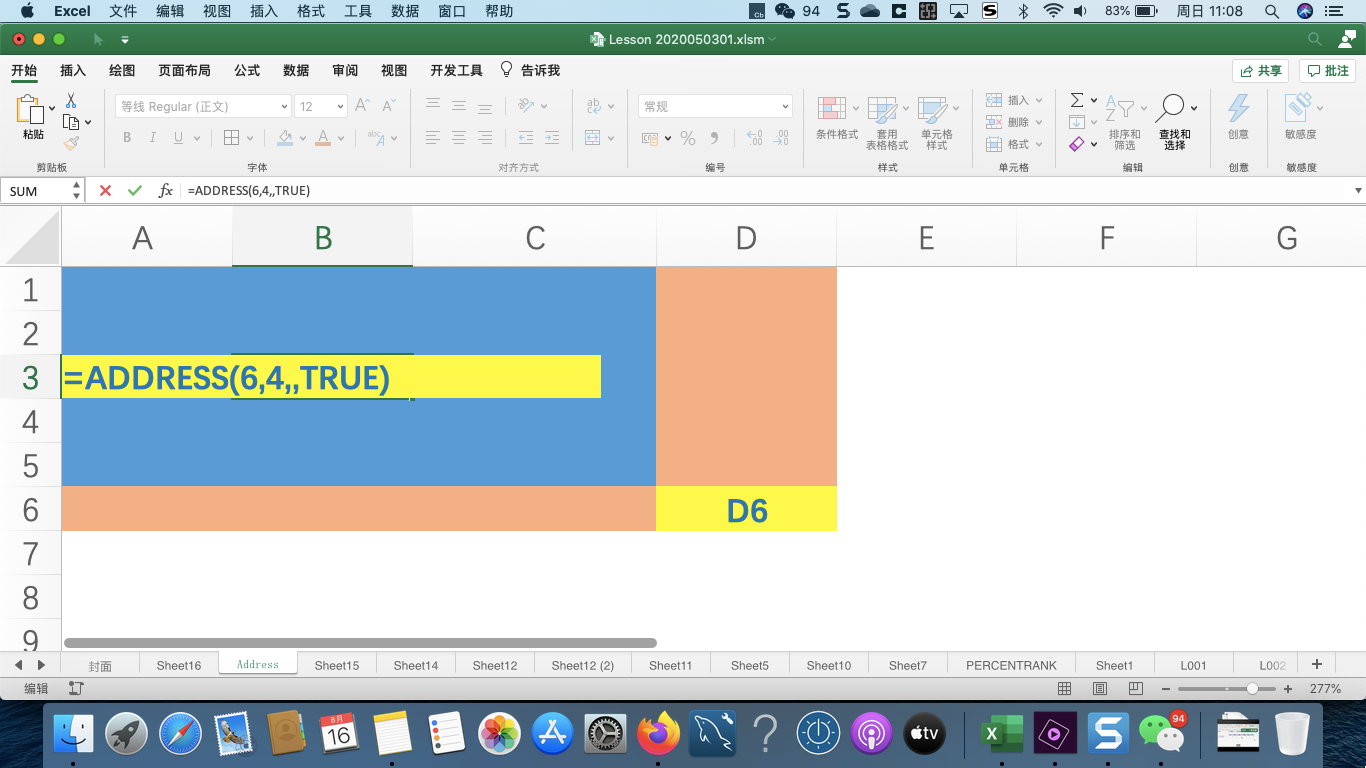Click the decrease font size icon

[x=389, y=106]
